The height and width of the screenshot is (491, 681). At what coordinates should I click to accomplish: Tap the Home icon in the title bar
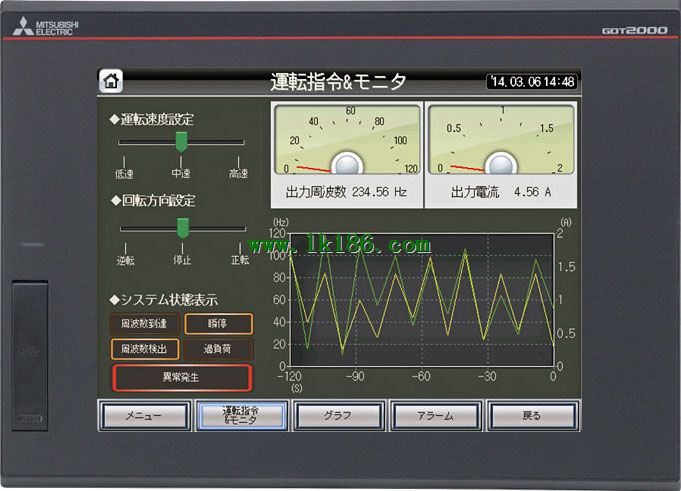112,81
